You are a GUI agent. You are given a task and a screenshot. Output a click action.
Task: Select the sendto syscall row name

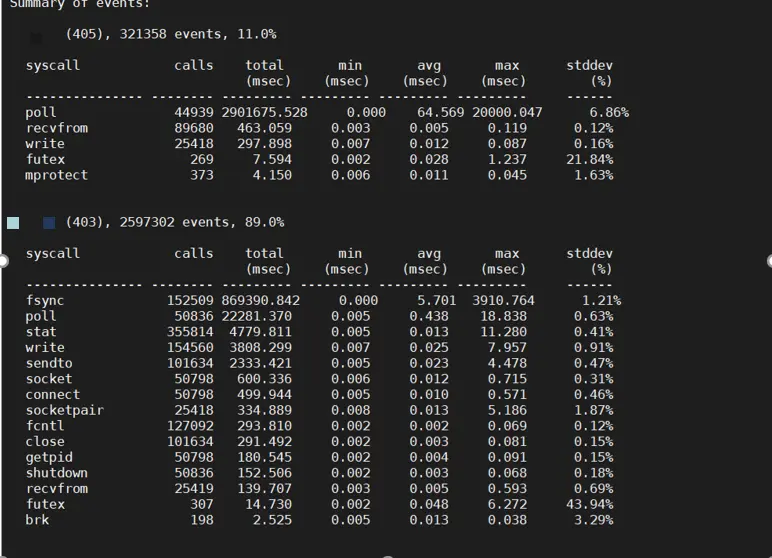point(49,363)
